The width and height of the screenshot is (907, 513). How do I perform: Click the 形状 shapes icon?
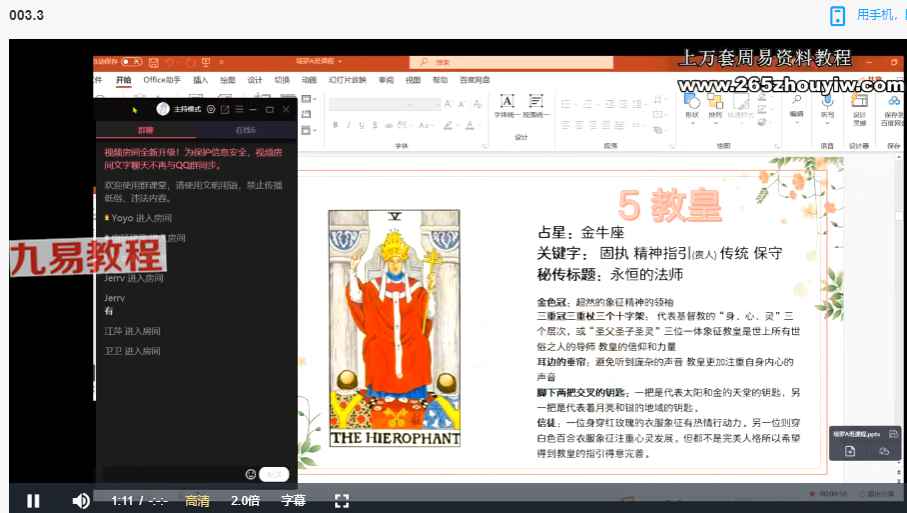coord(691,103)
